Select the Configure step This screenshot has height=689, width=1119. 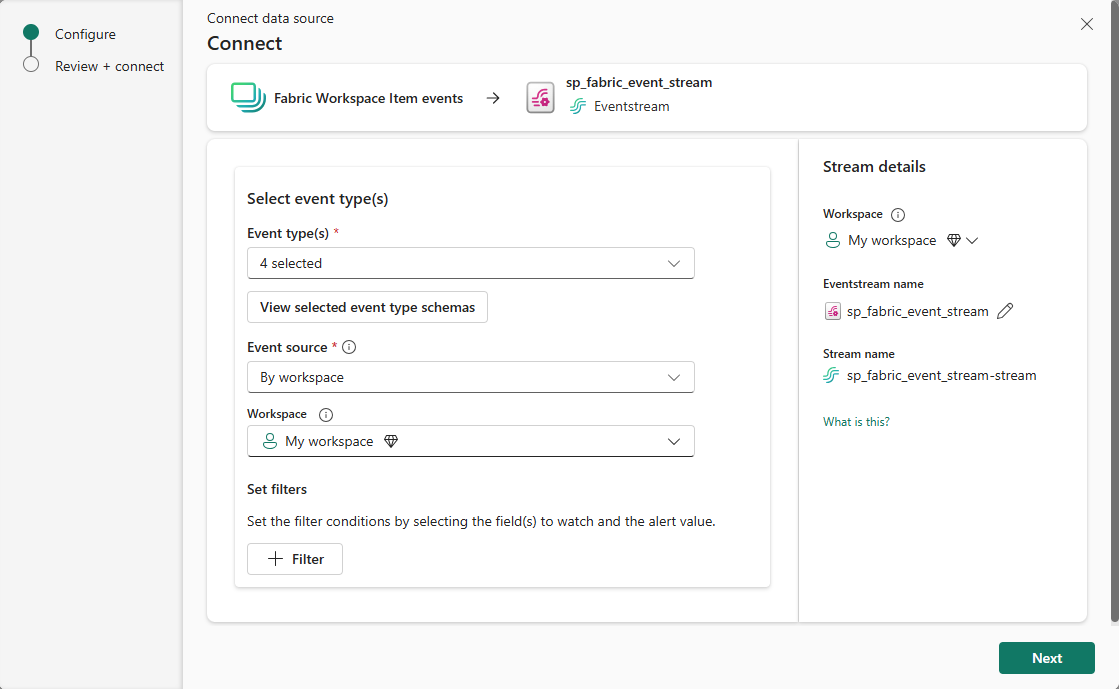(85, 34)
